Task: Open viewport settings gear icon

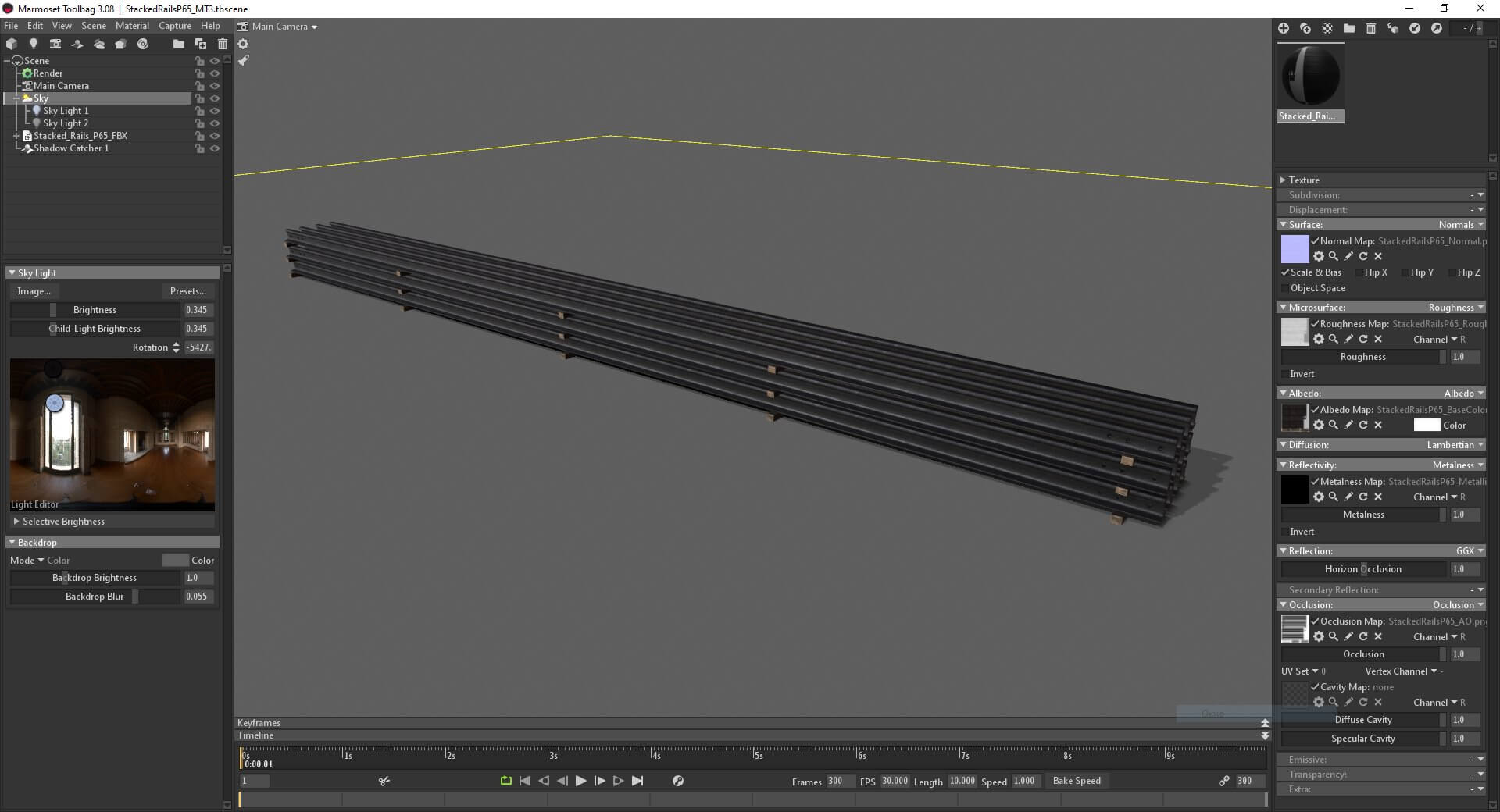Action: pyautogui.click(x=243, y=44)
